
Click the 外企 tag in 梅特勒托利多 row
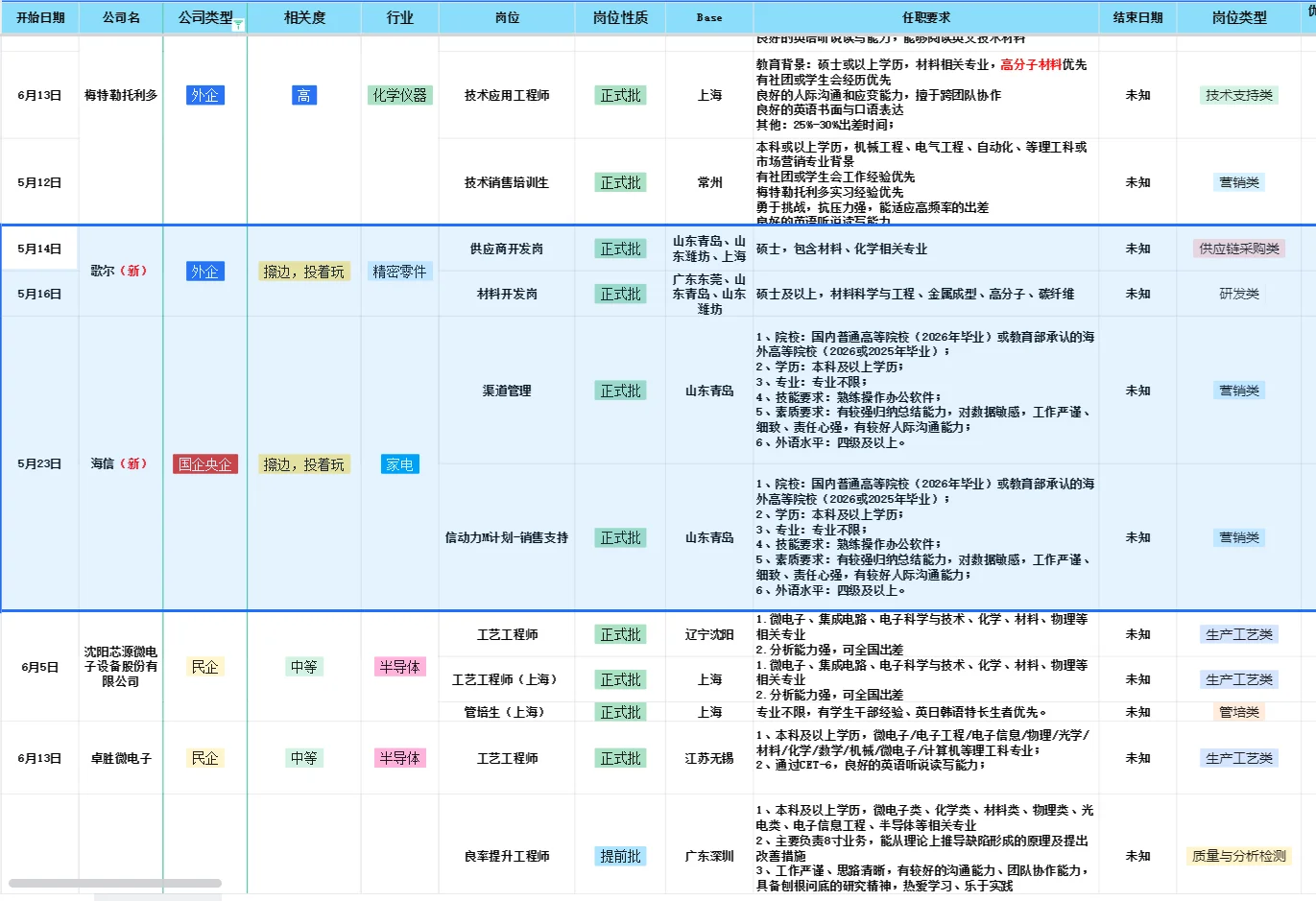[x=205, y=95]
